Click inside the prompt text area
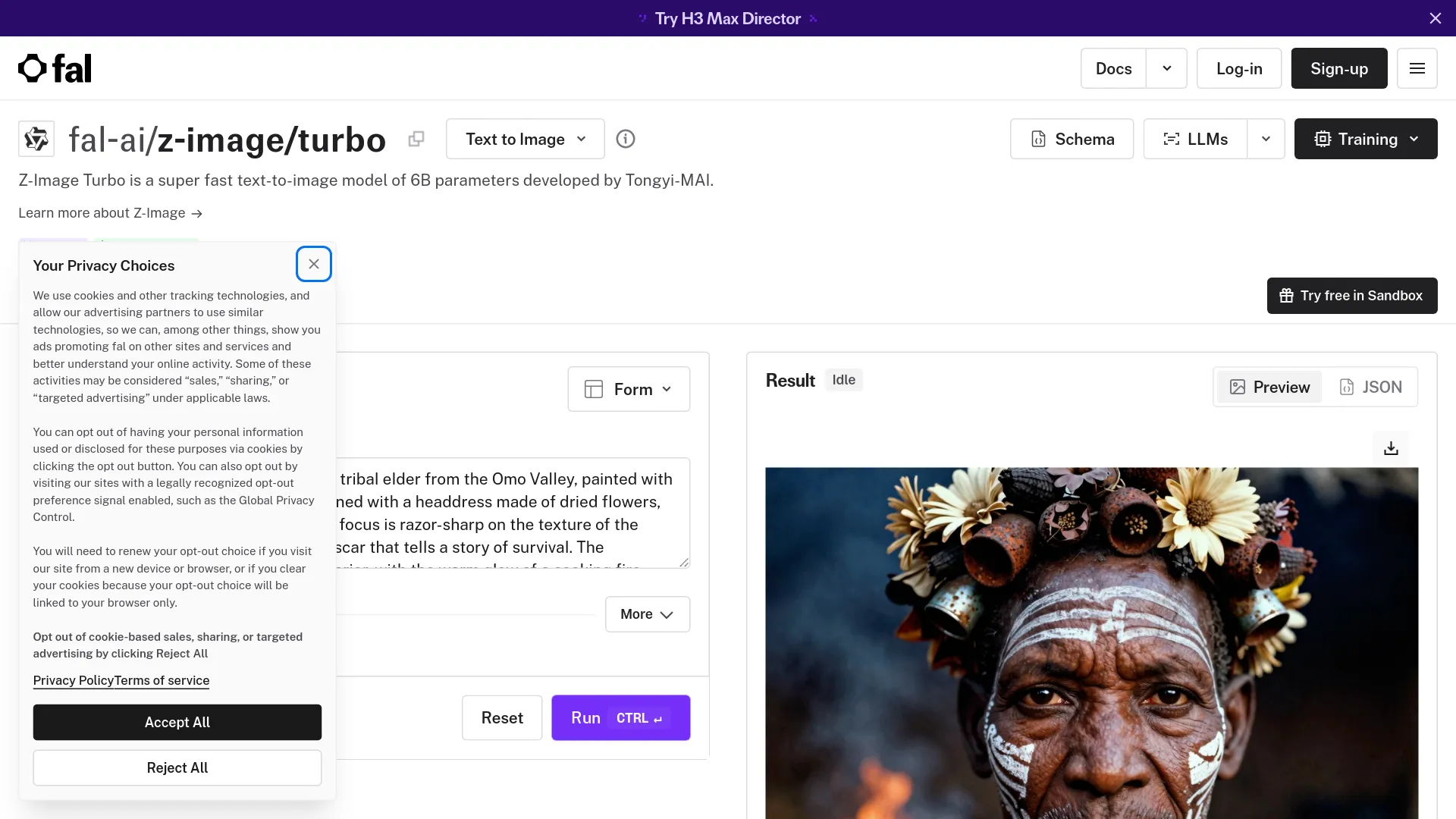This screenshot has height=819, width=1456. (513, 513)
